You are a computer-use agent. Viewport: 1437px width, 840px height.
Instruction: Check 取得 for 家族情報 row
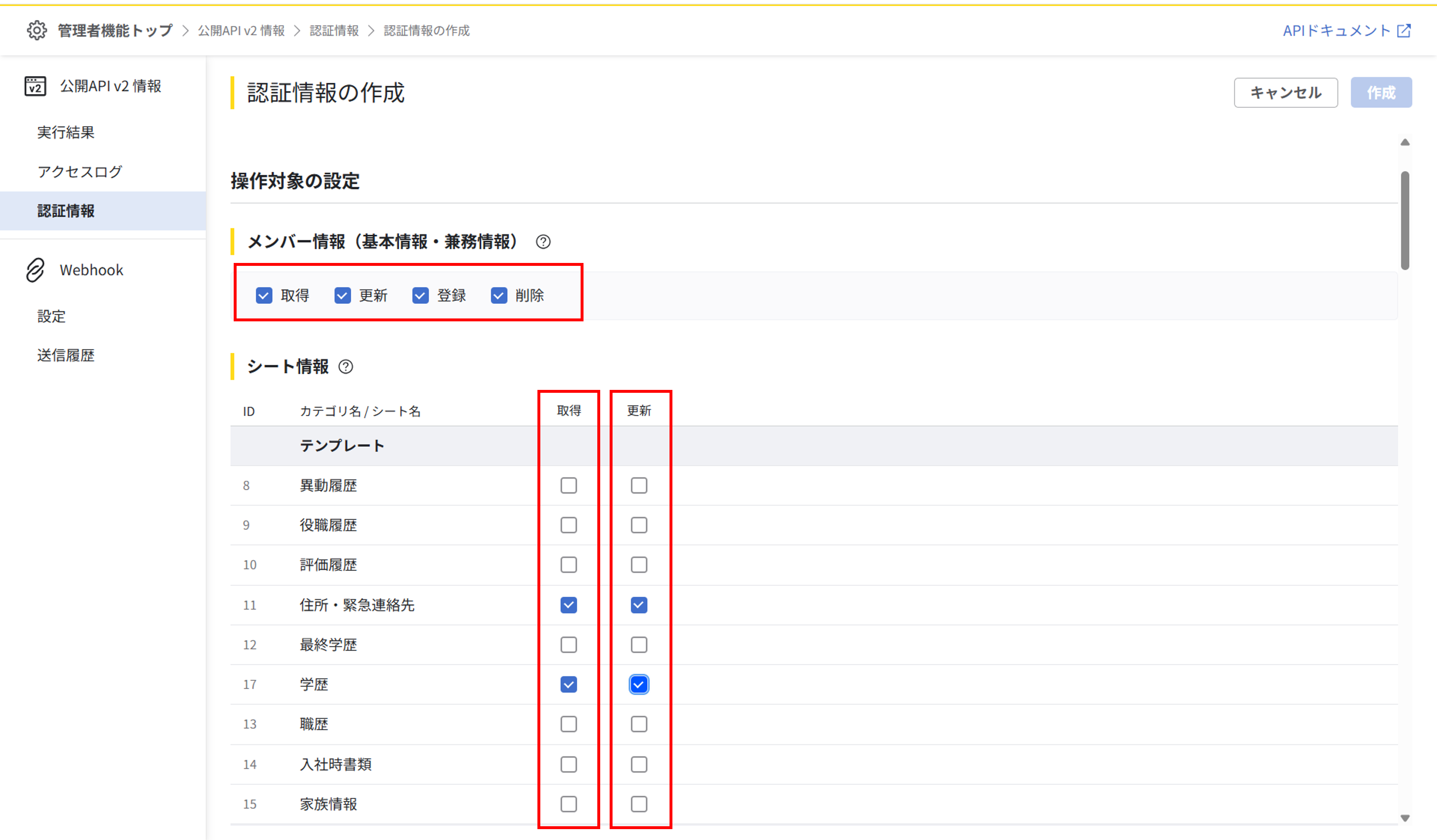569,803
